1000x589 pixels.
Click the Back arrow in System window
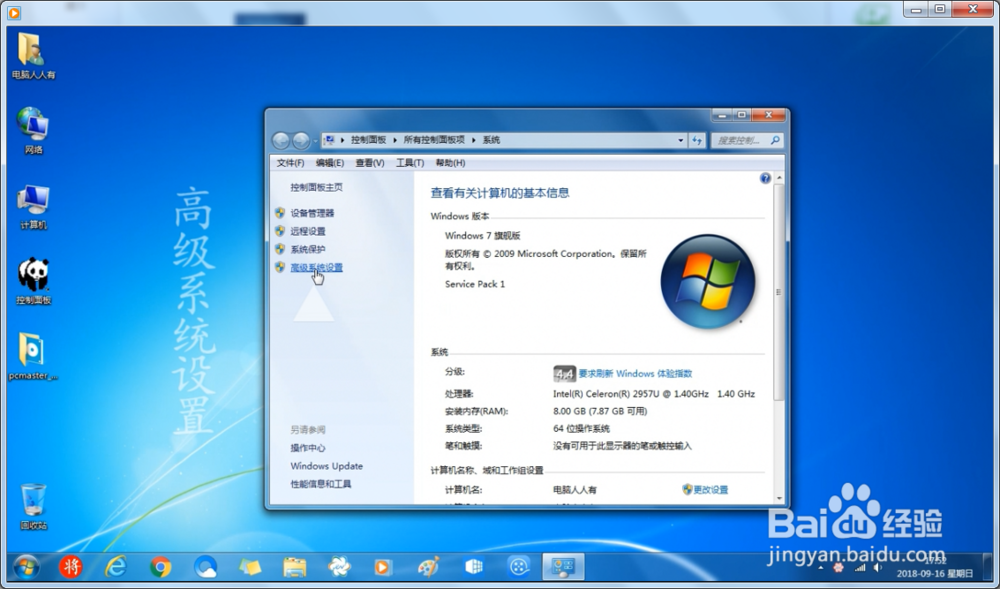point(281,140)
